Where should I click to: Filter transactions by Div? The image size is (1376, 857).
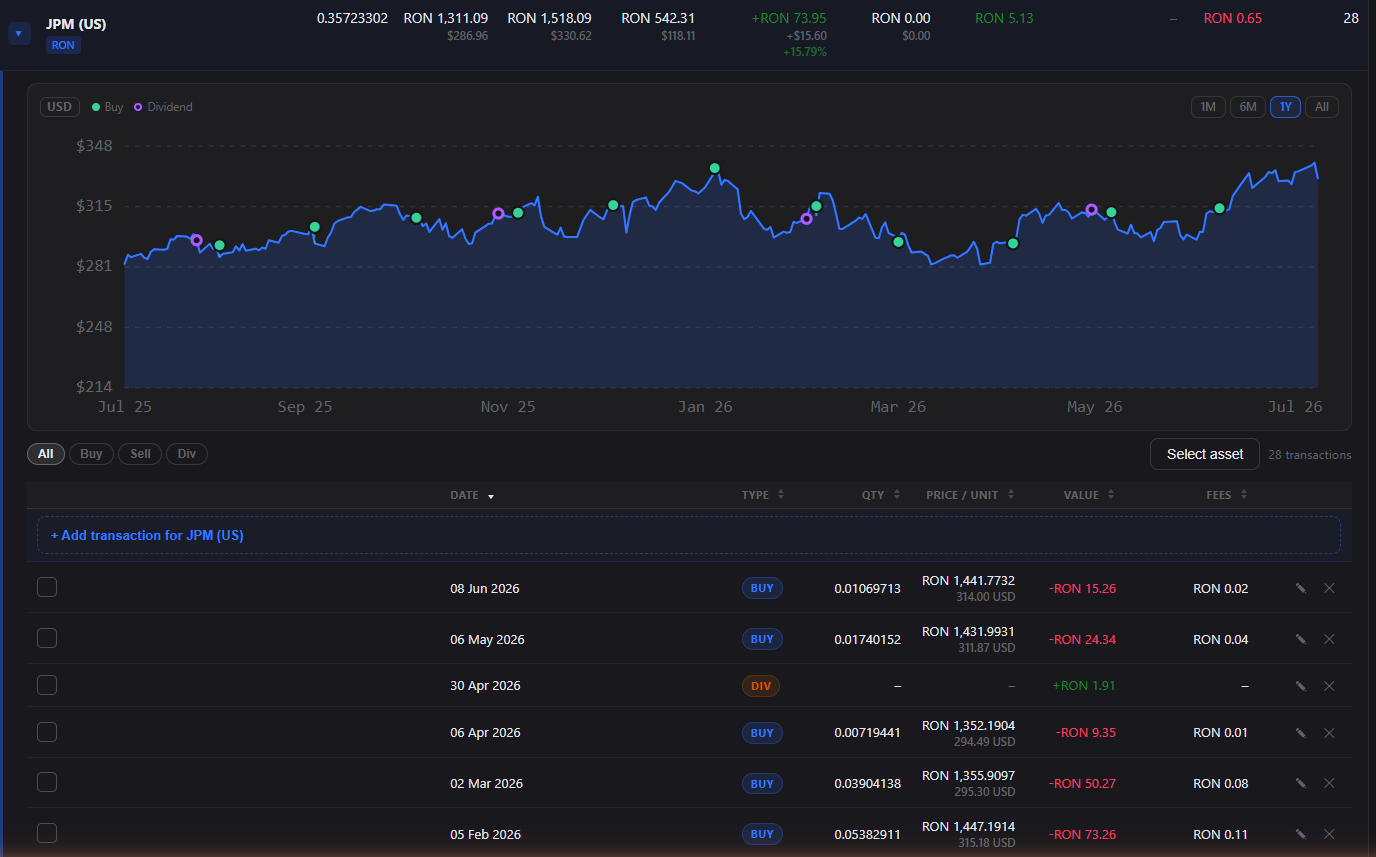click(187, 454)
